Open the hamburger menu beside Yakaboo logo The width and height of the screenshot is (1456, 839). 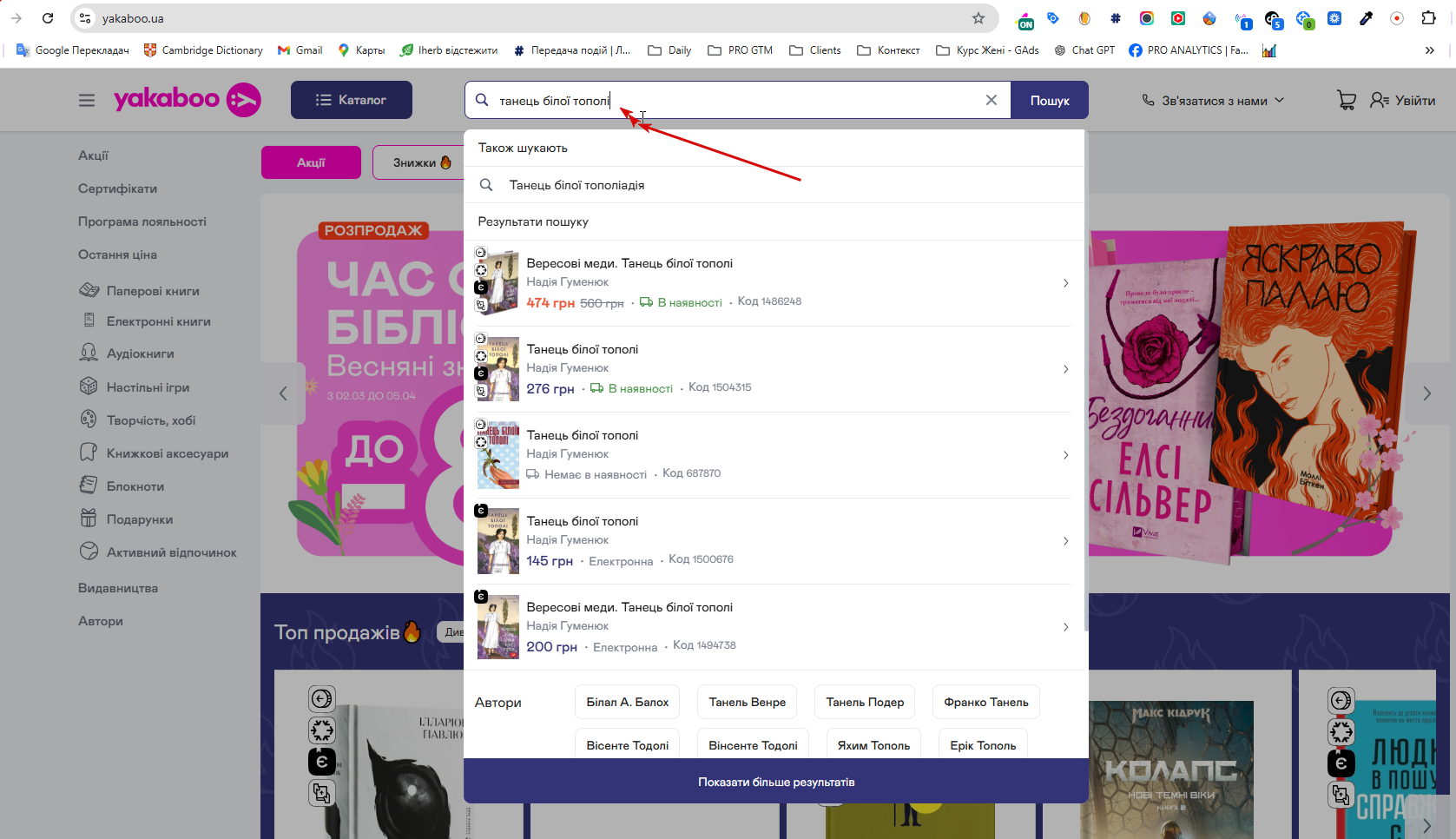[x=87, y=101]
